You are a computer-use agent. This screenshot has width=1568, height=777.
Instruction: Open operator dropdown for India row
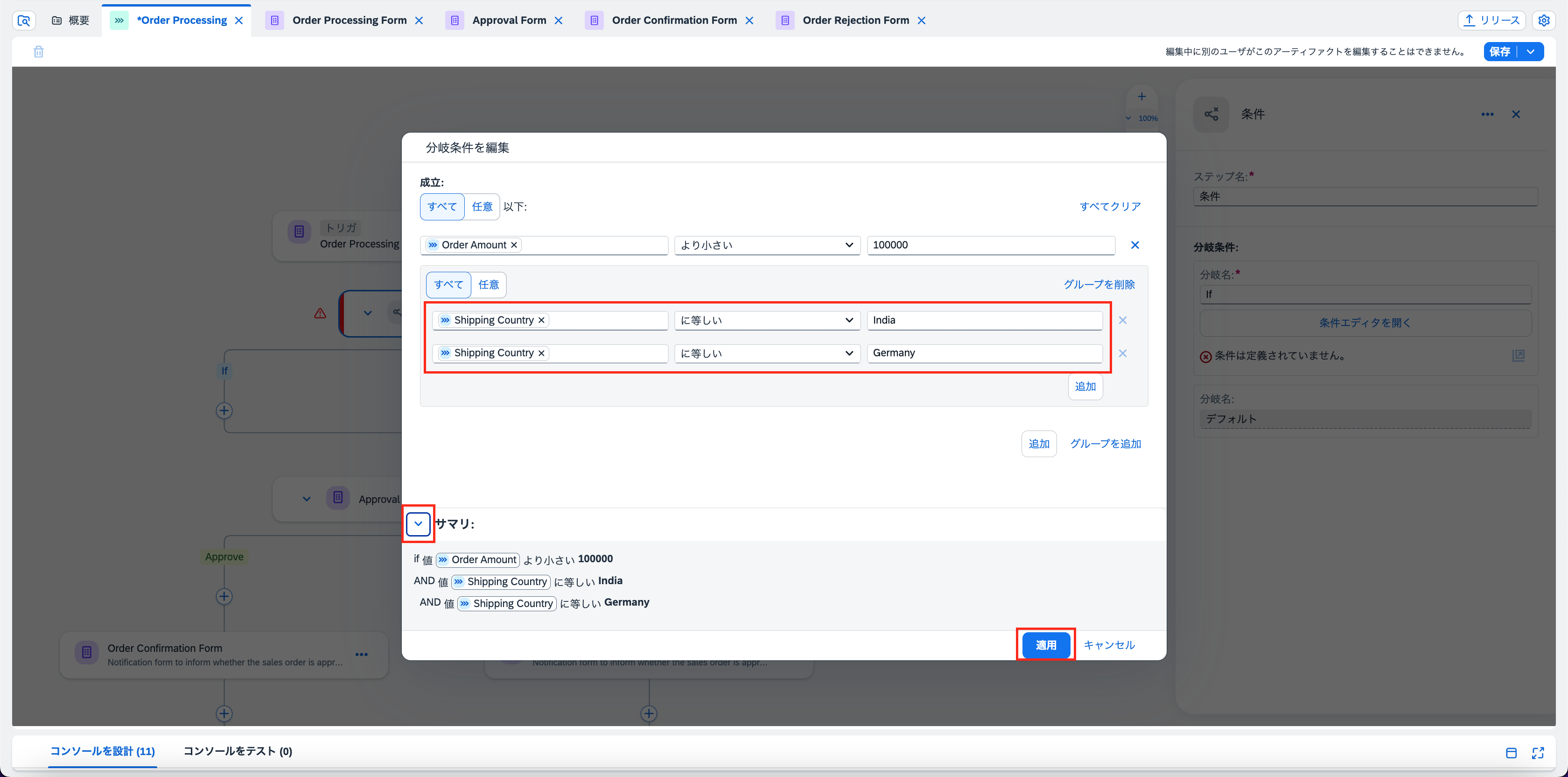(x=766, y=320)
